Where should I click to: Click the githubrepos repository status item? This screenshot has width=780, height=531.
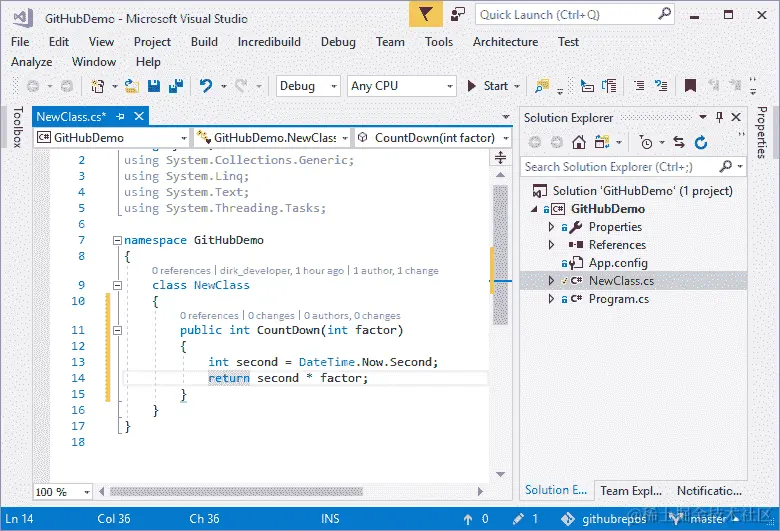point(603,519)
